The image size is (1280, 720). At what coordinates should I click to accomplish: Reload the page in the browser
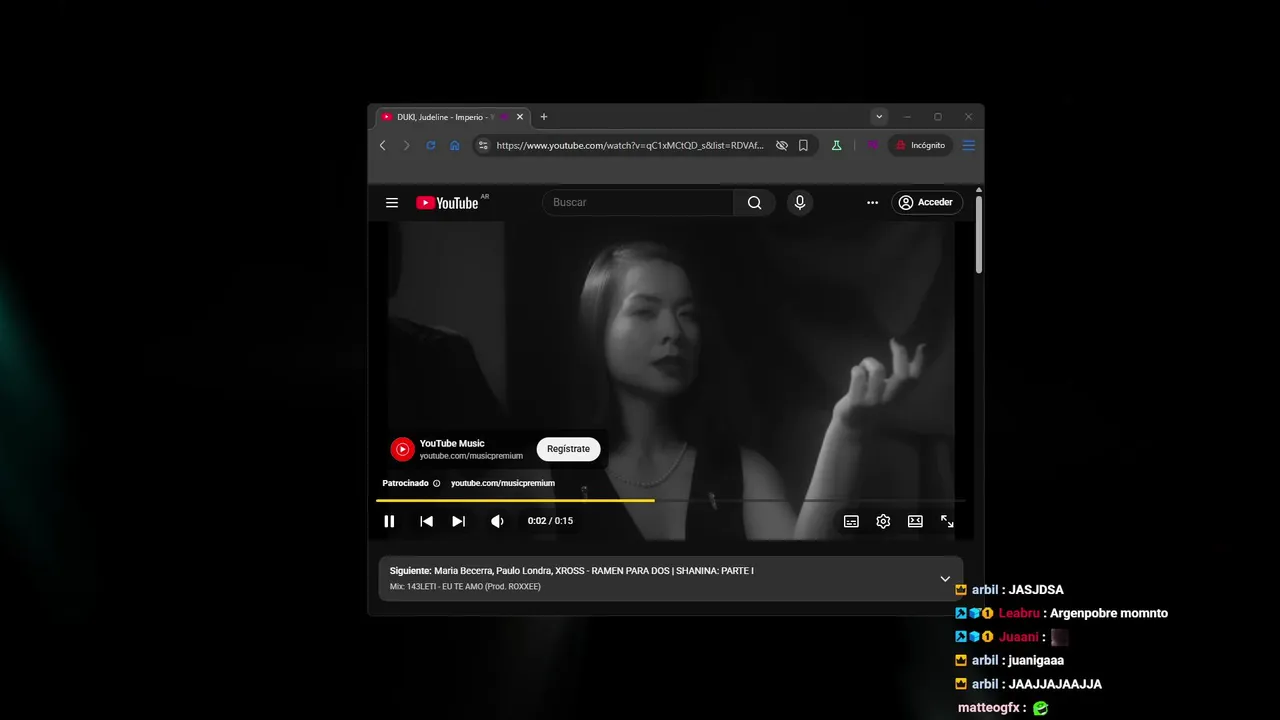point(430,145)
